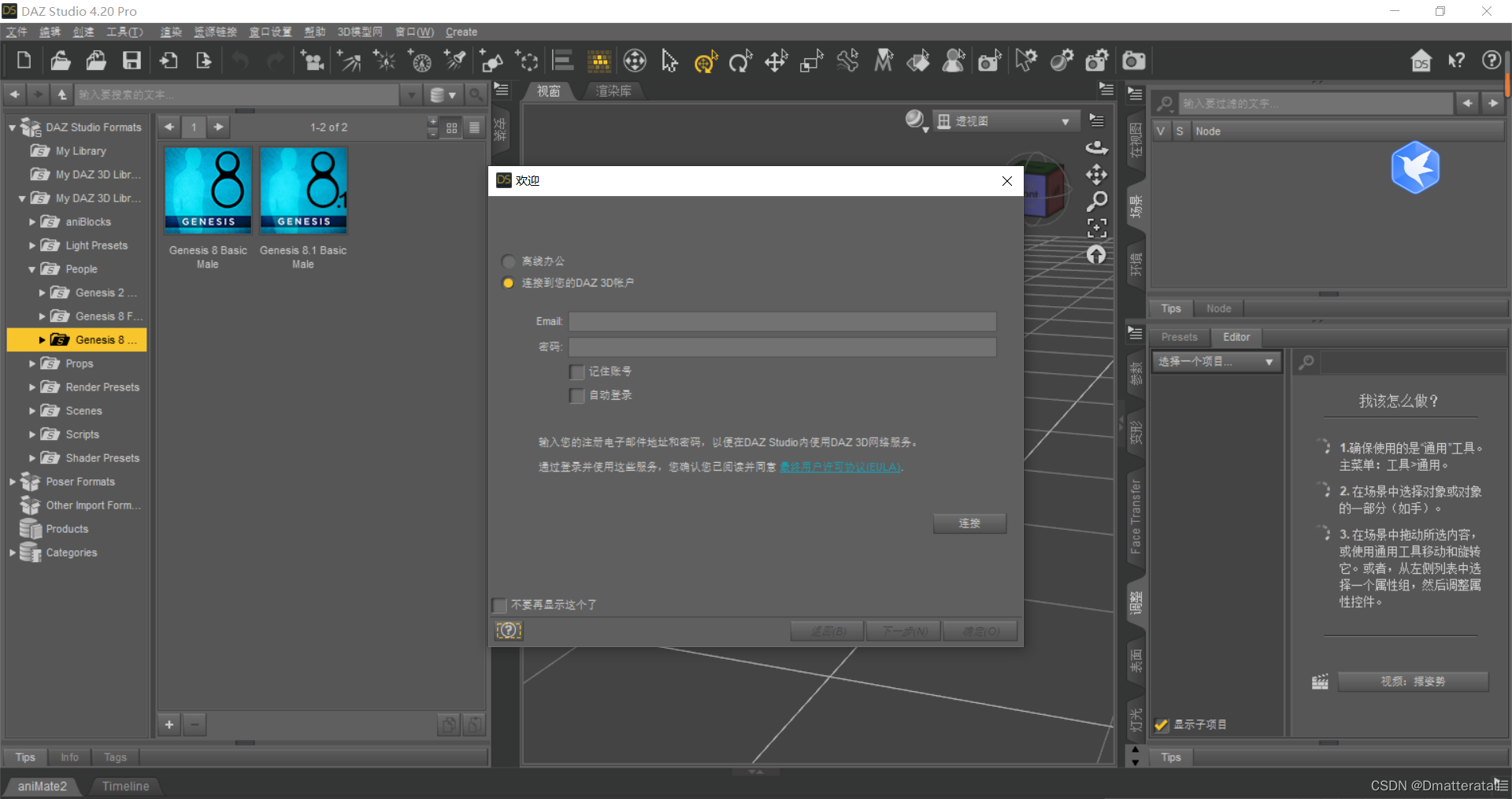1512x799 pixels.
Task: Create a new scene with the New file icon
Action: (24, 61)
